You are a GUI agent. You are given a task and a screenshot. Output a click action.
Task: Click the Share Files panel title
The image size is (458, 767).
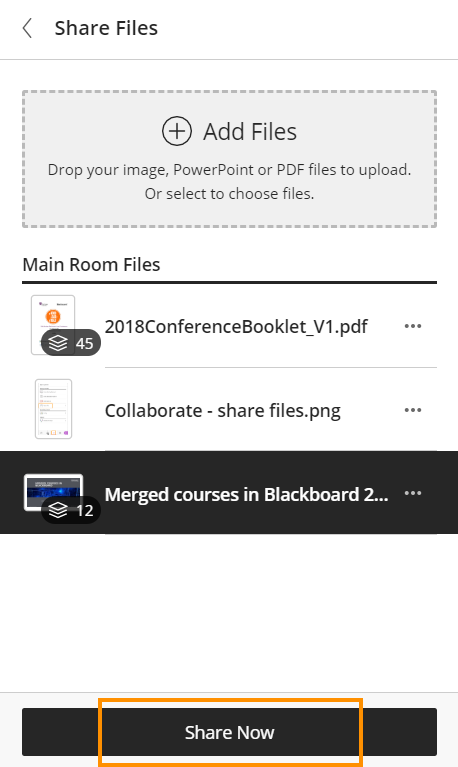[x=106, y=28]
